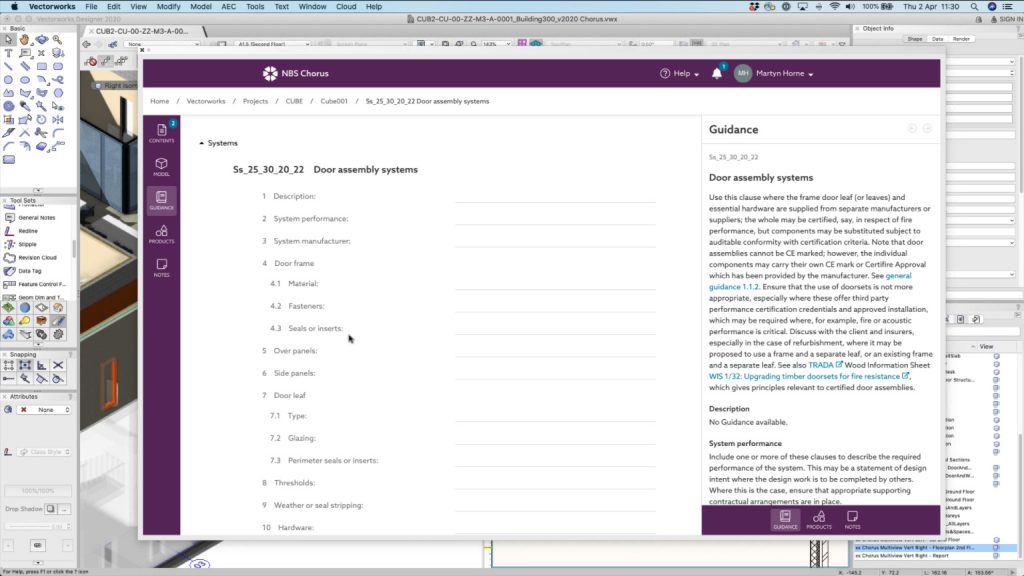Toggle Snap to Intersection
Screen dimensions: 1024x576
(x=58, y=366)
